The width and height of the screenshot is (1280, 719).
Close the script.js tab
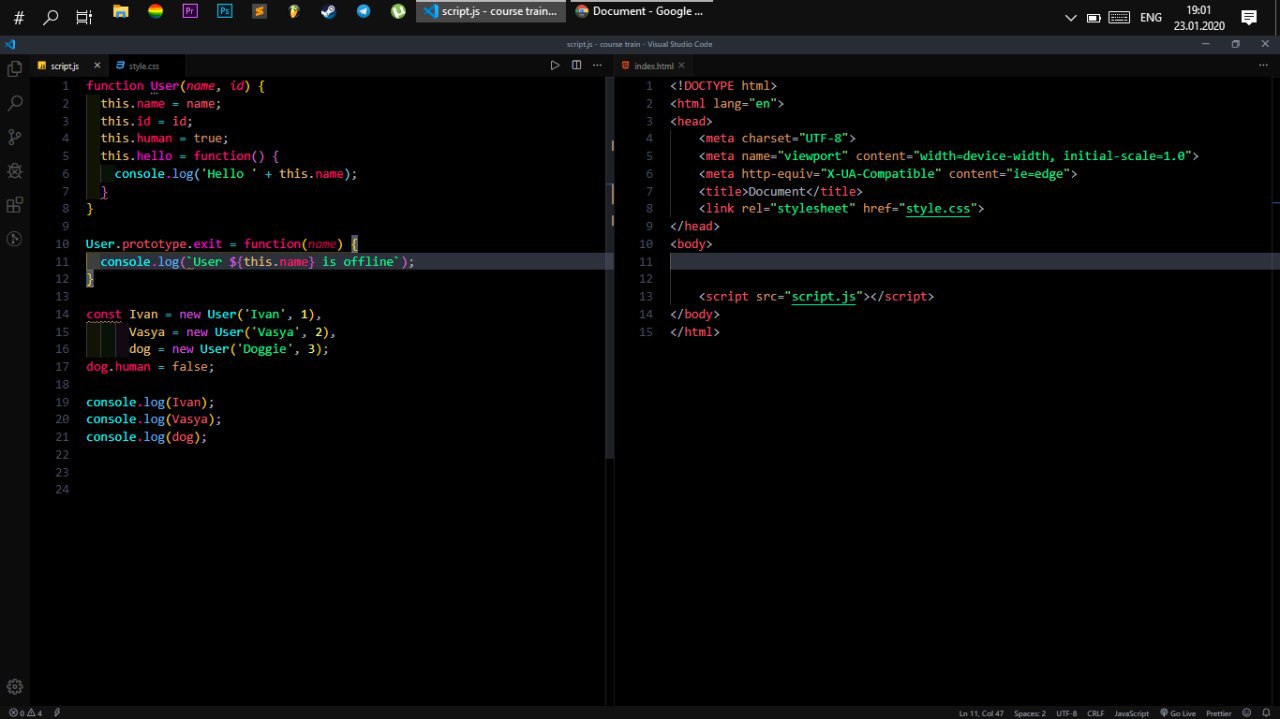click(x=95, y=66)
